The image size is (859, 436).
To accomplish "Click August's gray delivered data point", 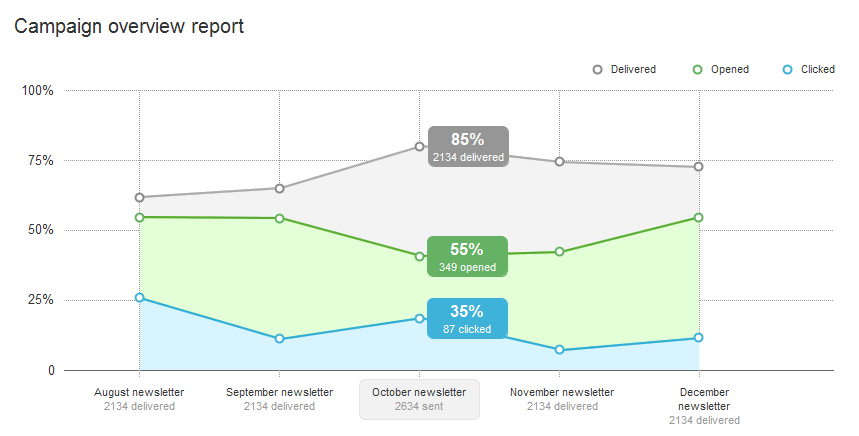I will (139, 198).
